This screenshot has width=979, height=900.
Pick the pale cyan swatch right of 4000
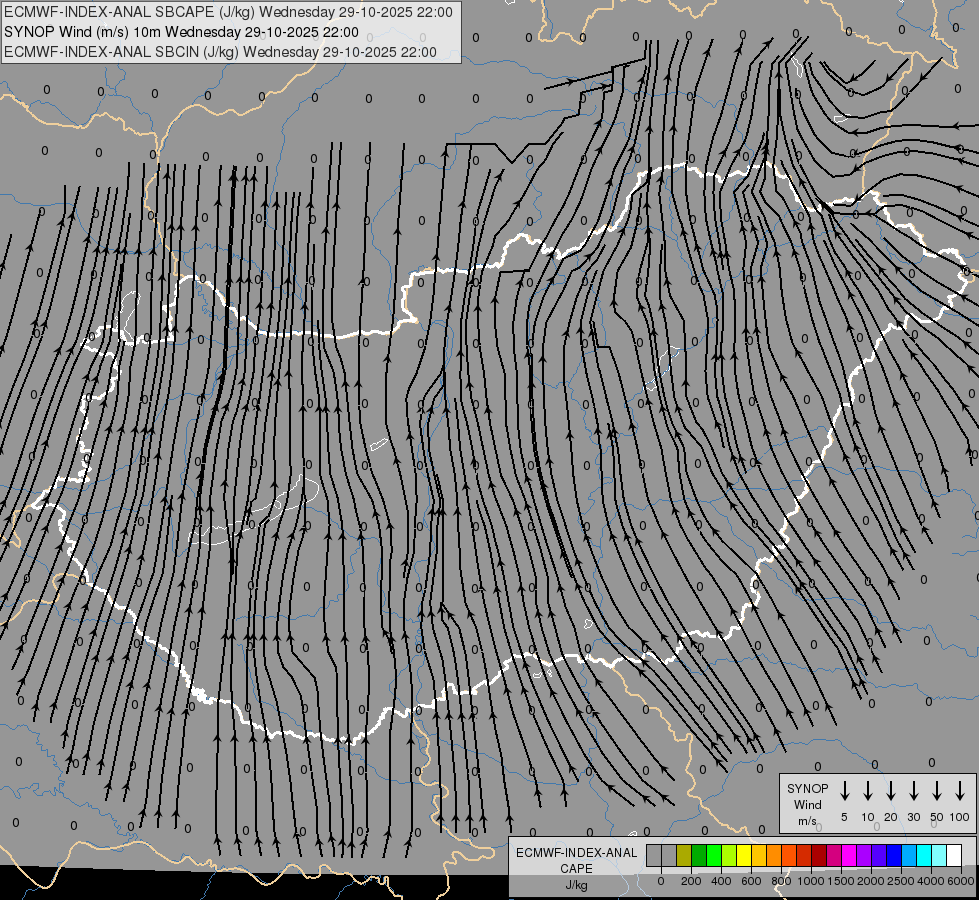[x=940, y=856]
